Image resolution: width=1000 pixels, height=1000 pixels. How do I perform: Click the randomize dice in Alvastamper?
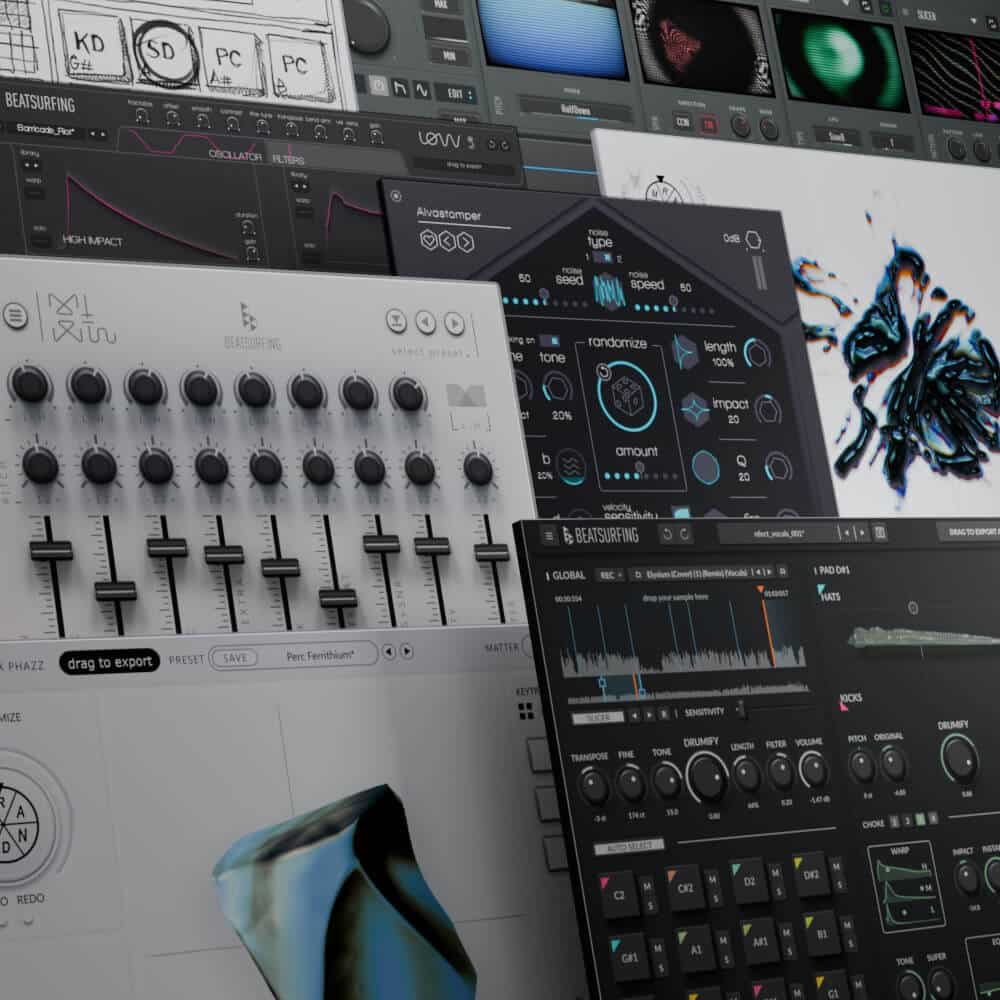pyautogui.click(x=627, y=397)
